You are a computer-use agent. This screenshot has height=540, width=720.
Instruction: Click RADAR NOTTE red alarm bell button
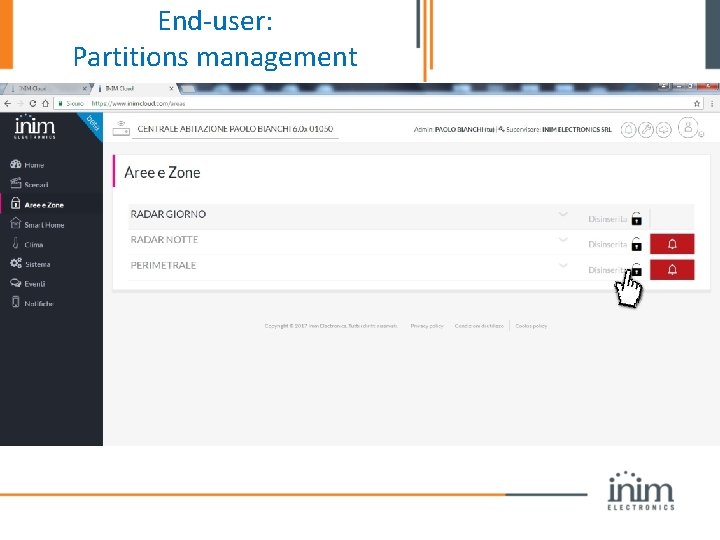pos(672,244)
